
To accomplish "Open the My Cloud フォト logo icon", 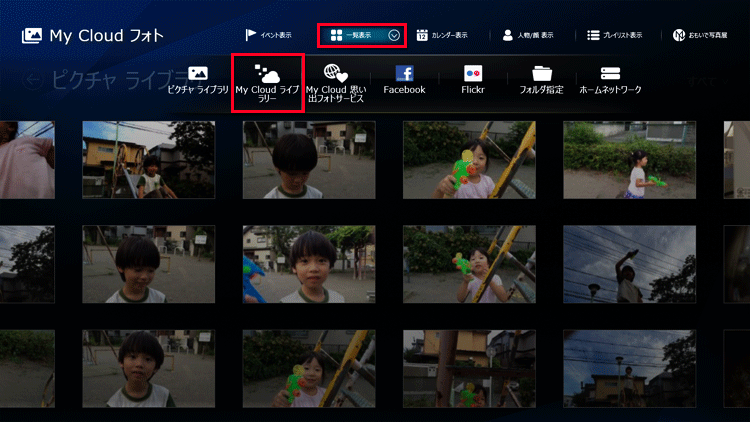I will 32,36.
